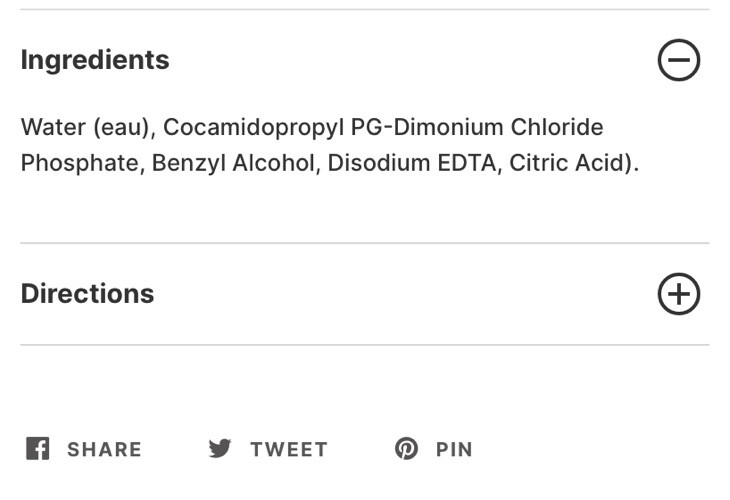Click the "PG-Dimonium Chloride" ingredient text
Viewport: 730px width, 500px height.
tap(477, 128)
